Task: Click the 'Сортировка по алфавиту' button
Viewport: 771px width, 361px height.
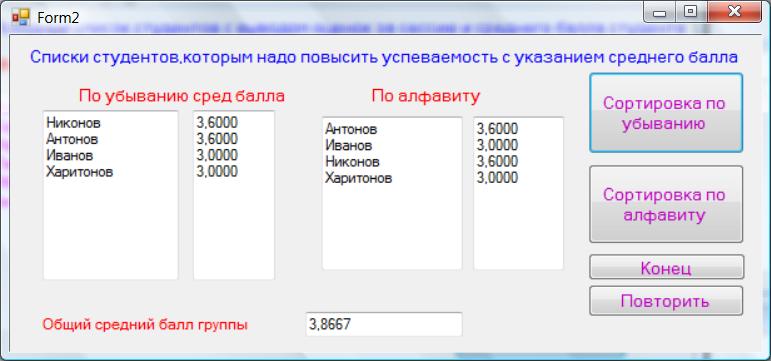Action: pyautogui.click(x=666, y=205)
